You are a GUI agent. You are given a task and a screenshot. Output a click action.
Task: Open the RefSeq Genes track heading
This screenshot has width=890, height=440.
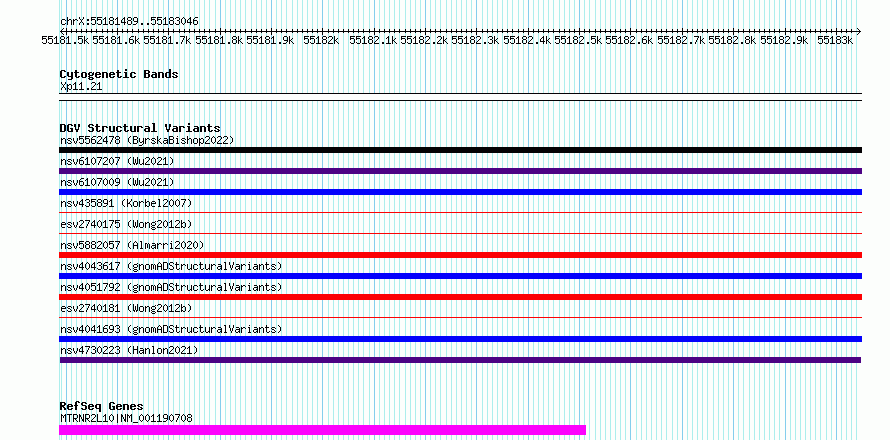(x=102, y=406)
